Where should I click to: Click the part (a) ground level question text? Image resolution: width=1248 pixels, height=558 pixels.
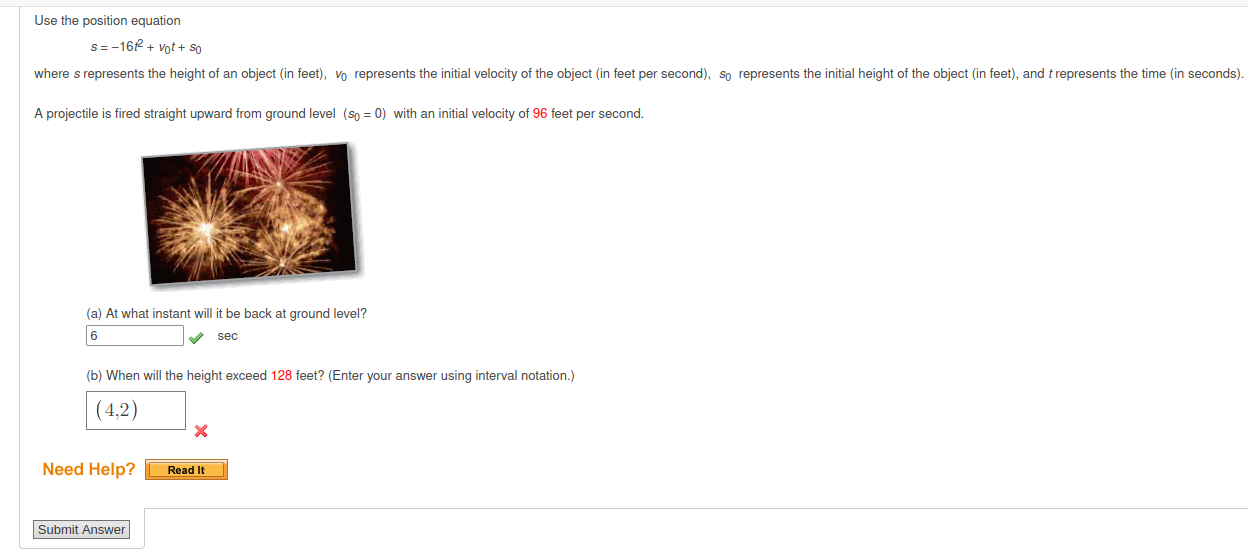pyautogui.click(x=226, y=314)
